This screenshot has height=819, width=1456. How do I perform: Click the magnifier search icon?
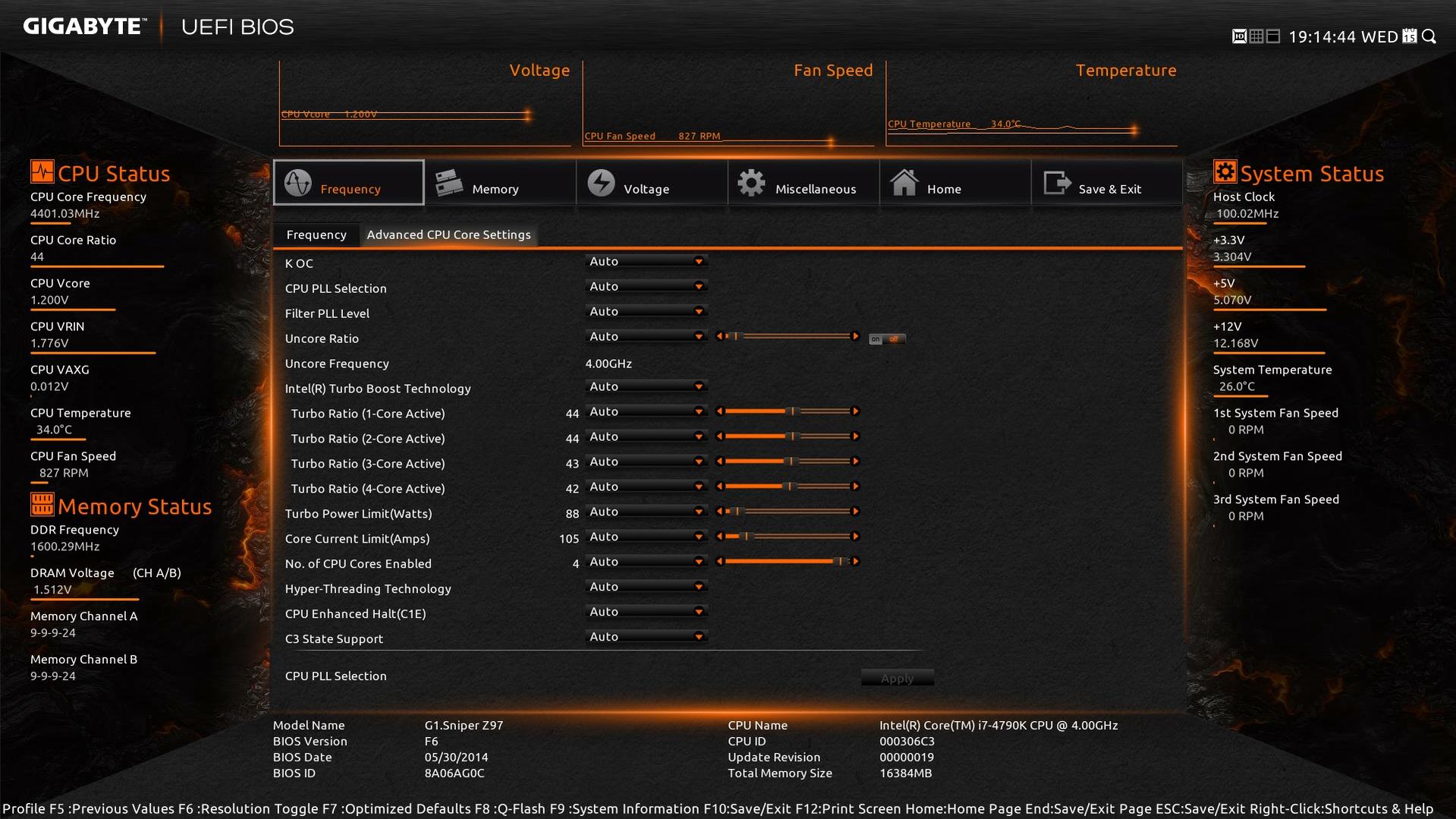coord(1429,36)
